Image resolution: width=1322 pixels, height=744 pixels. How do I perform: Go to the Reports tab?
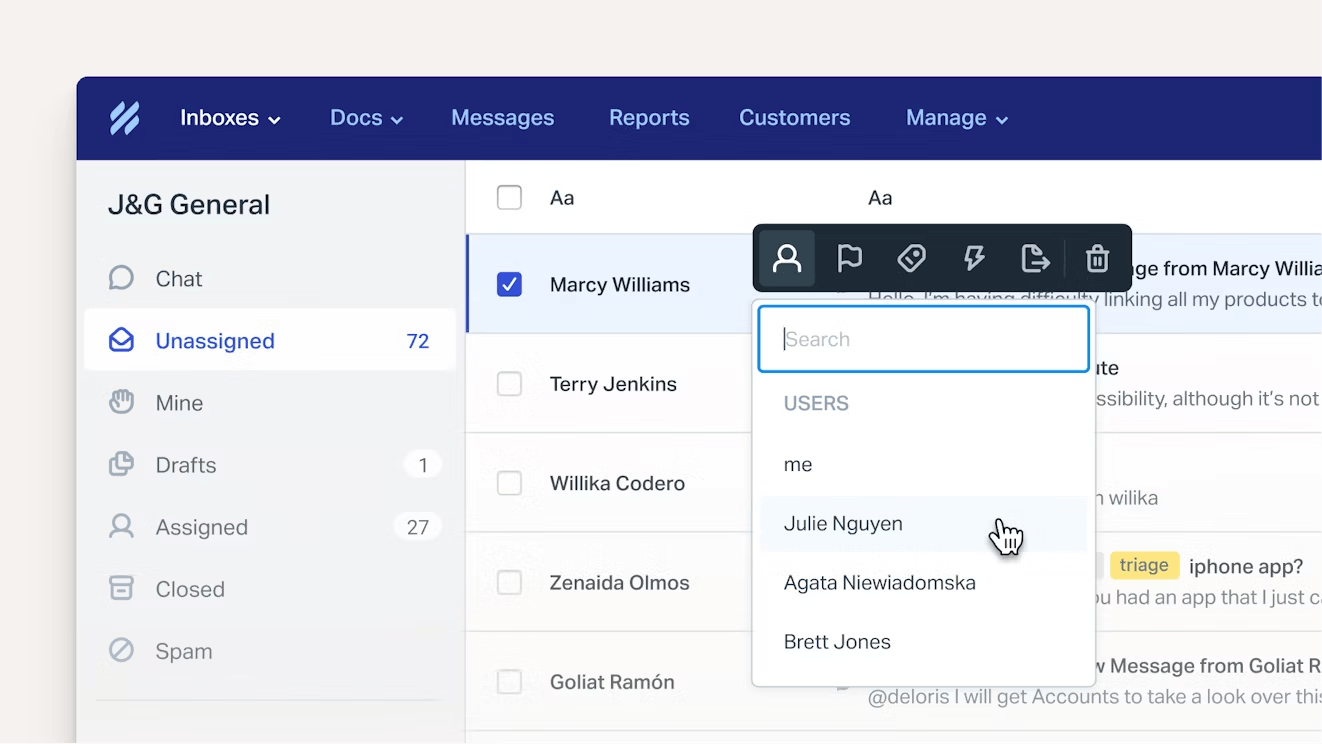[649, 118]
